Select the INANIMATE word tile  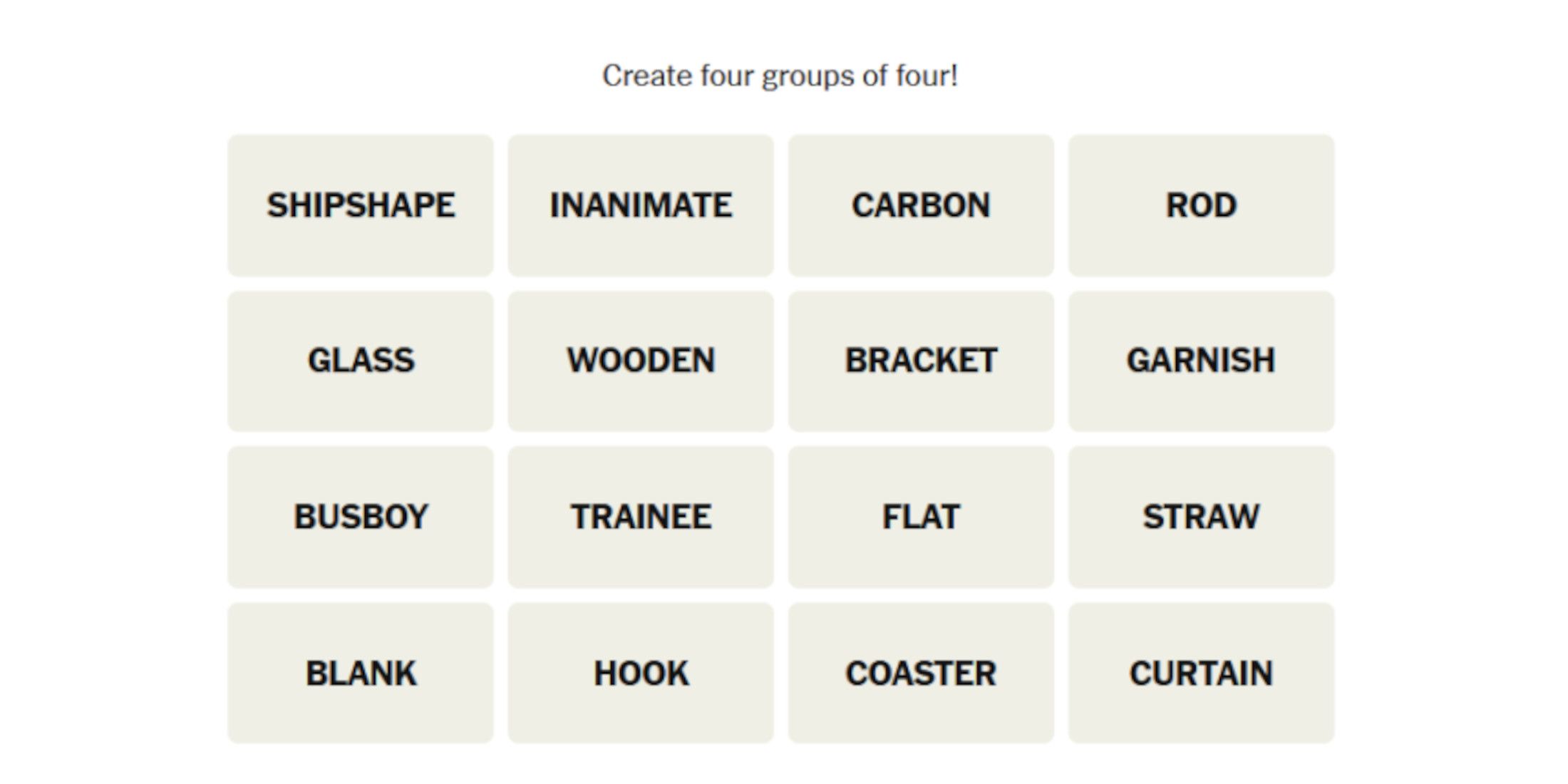point(641,205)
